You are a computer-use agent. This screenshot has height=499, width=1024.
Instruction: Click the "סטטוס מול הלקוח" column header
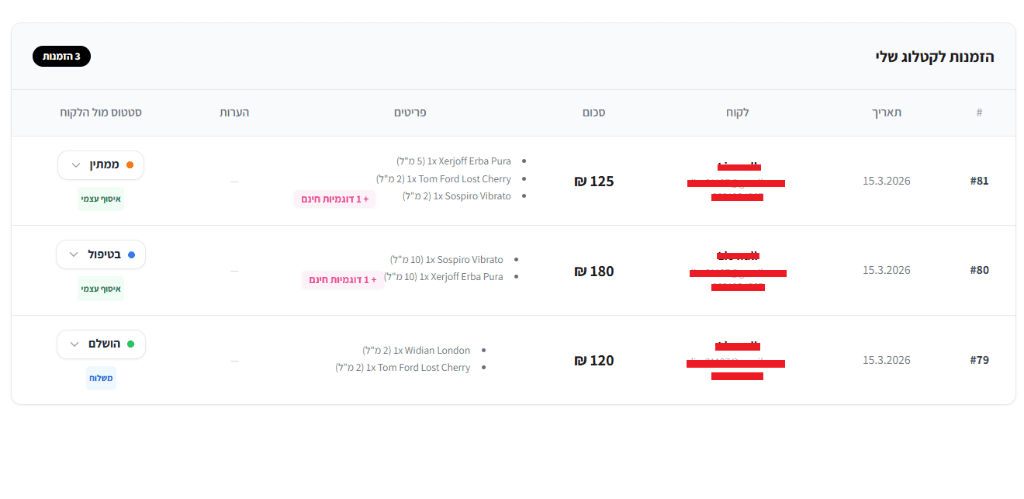(x=100, y=112)
